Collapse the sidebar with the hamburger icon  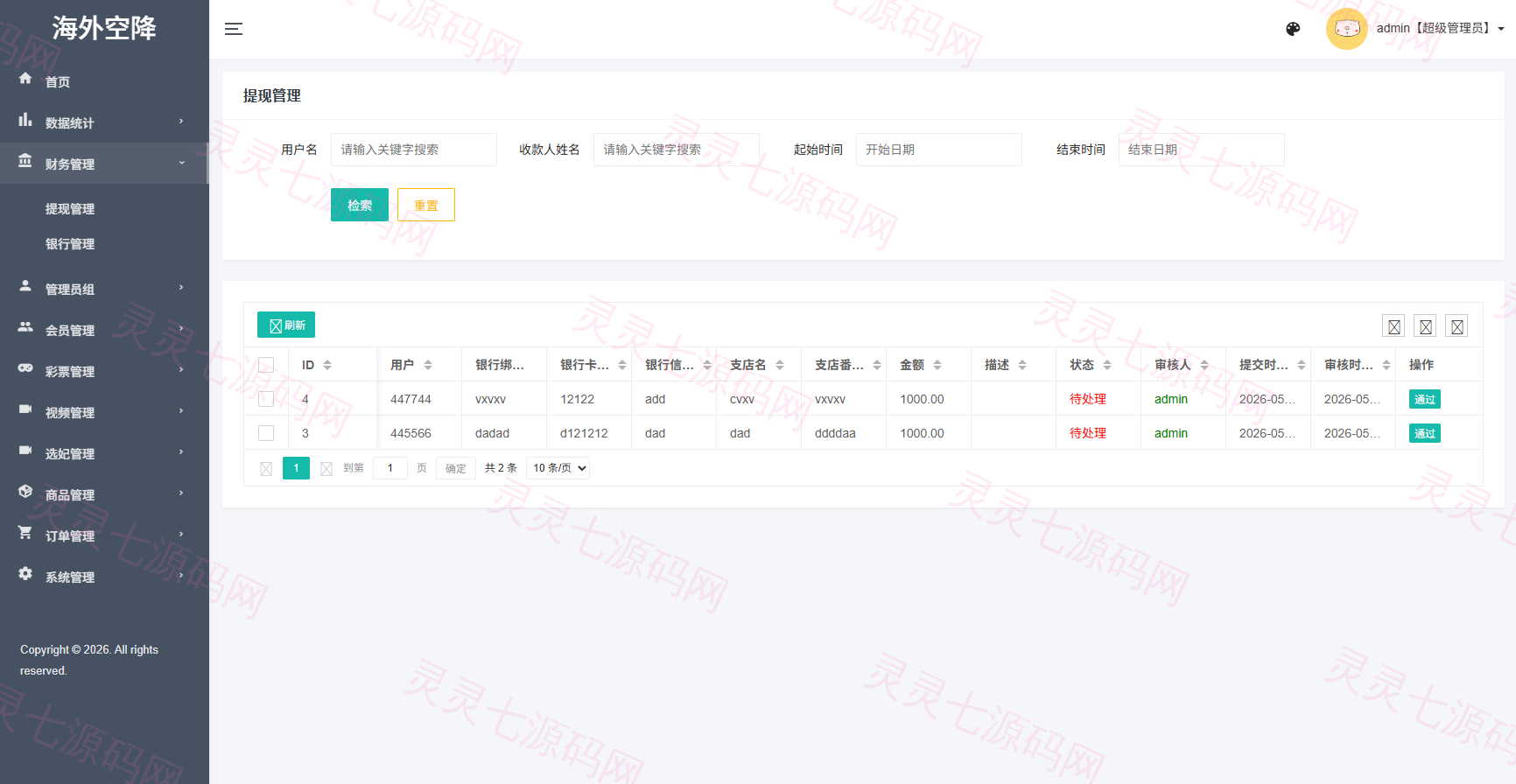[234, 29]
